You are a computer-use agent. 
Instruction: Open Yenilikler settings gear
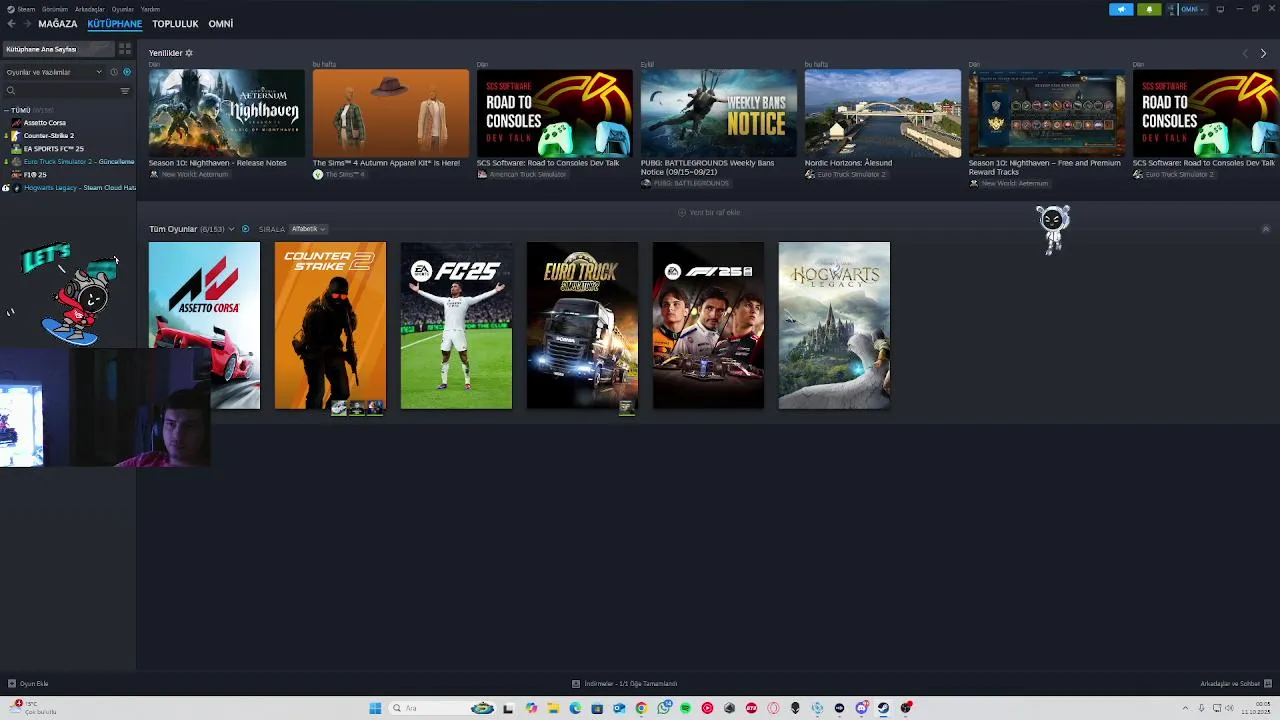point(189,53)
